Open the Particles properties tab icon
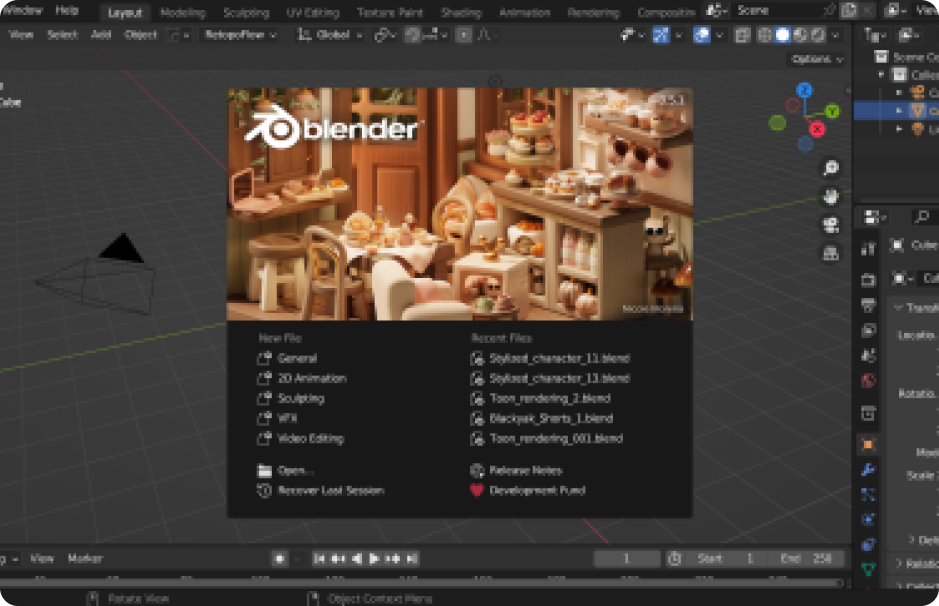This screenshot has height=606, width=939. pyautogui.click(x=868, y=495)
